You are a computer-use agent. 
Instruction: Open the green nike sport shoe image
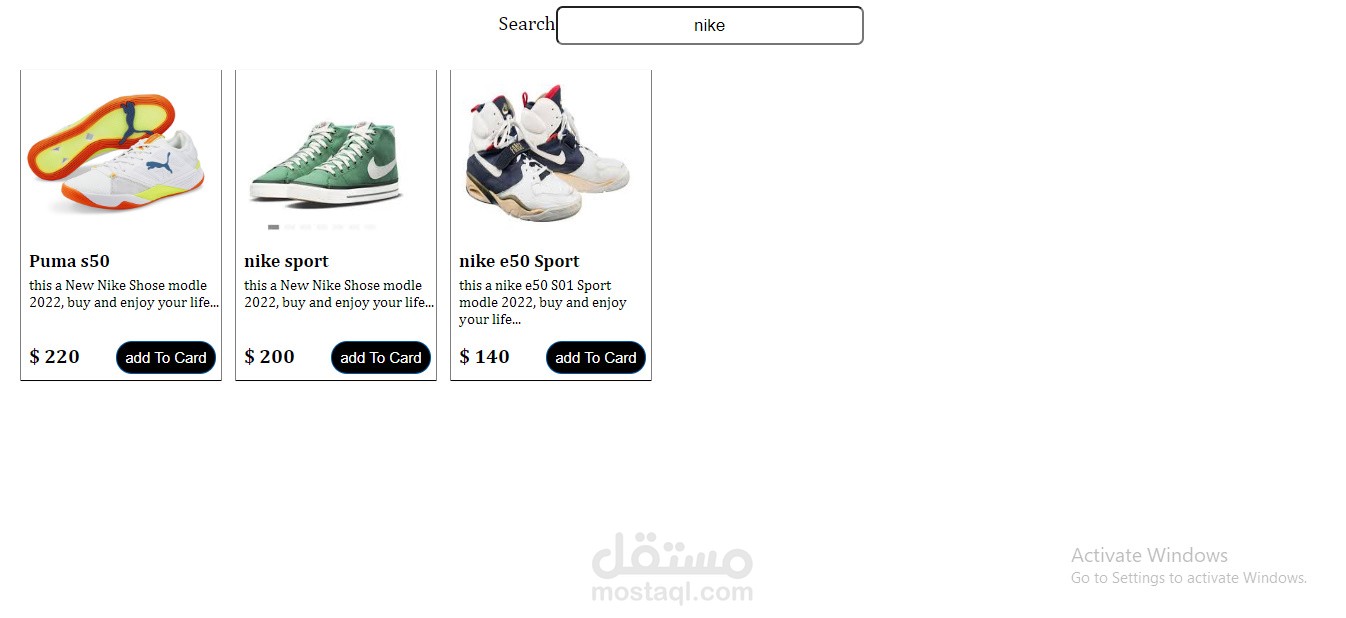pos(326,163)
